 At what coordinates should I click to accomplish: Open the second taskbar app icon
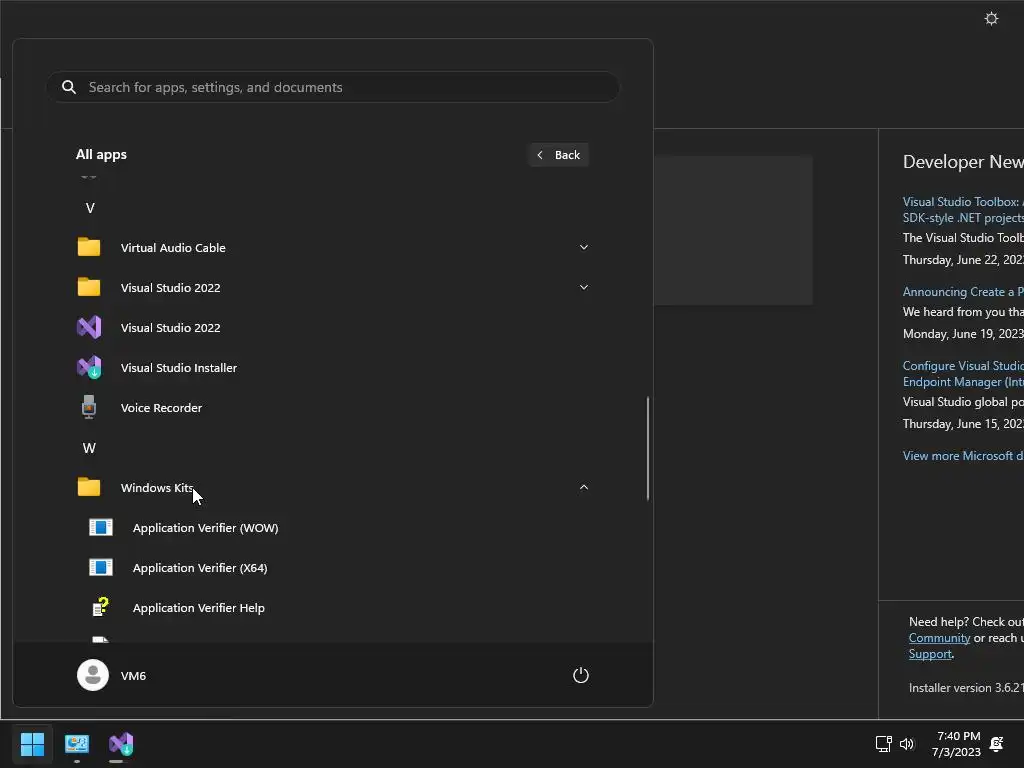click(x=76, y=744)
